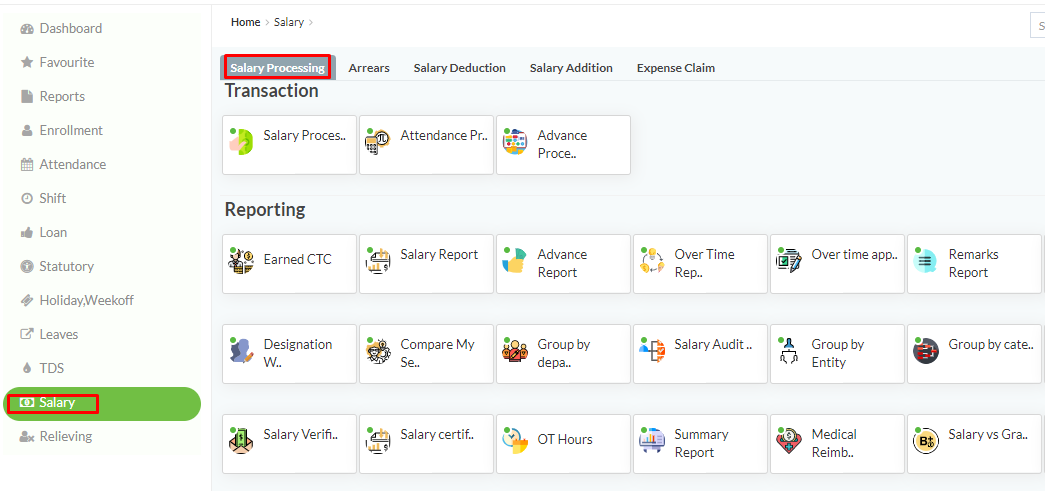Screen dimensions: 1045x491
Task: Click the Reports document icon
Action: (27, 97)
